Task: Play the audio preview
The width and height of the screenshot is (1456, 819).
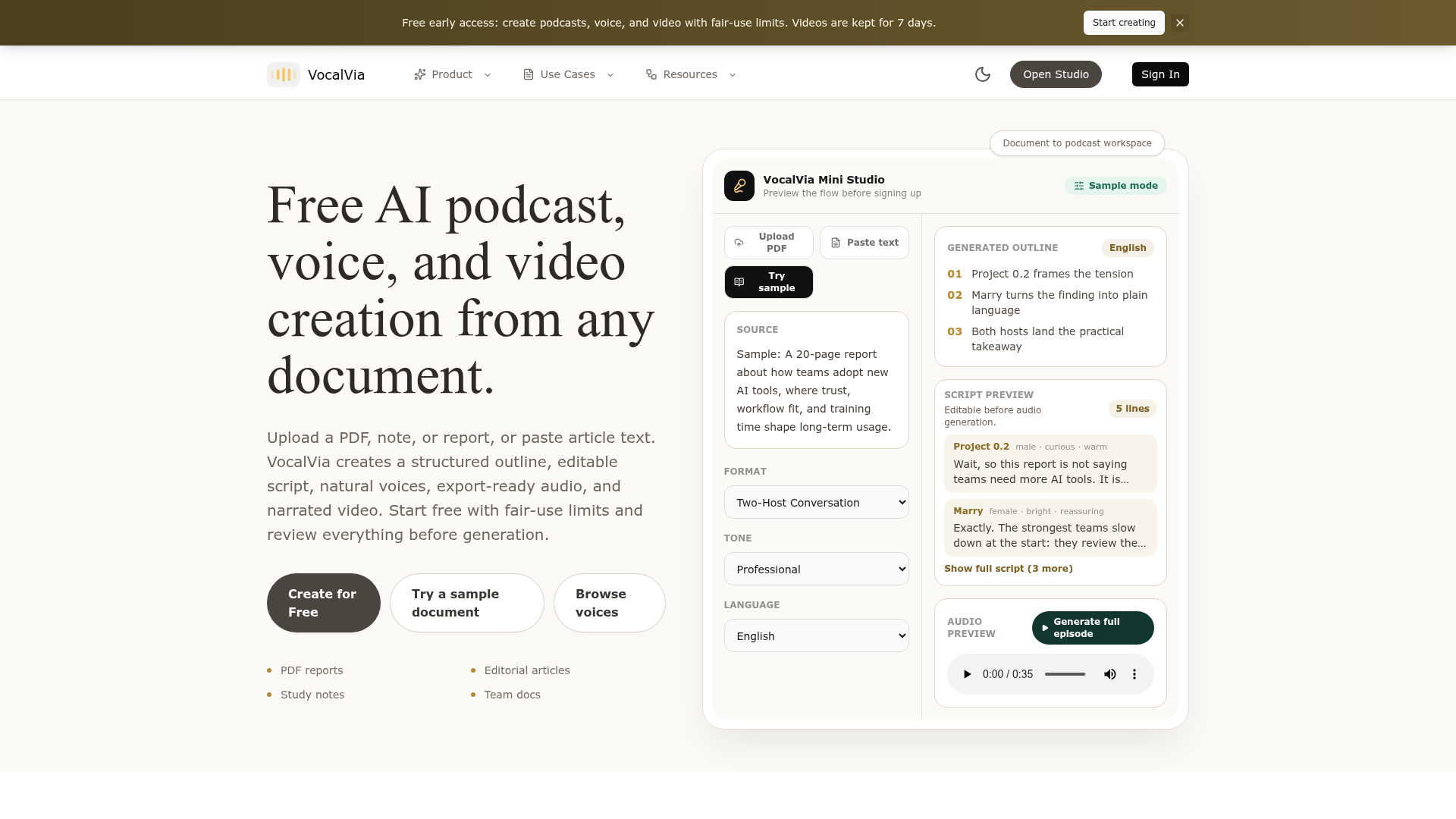Action: click(967, 674)
